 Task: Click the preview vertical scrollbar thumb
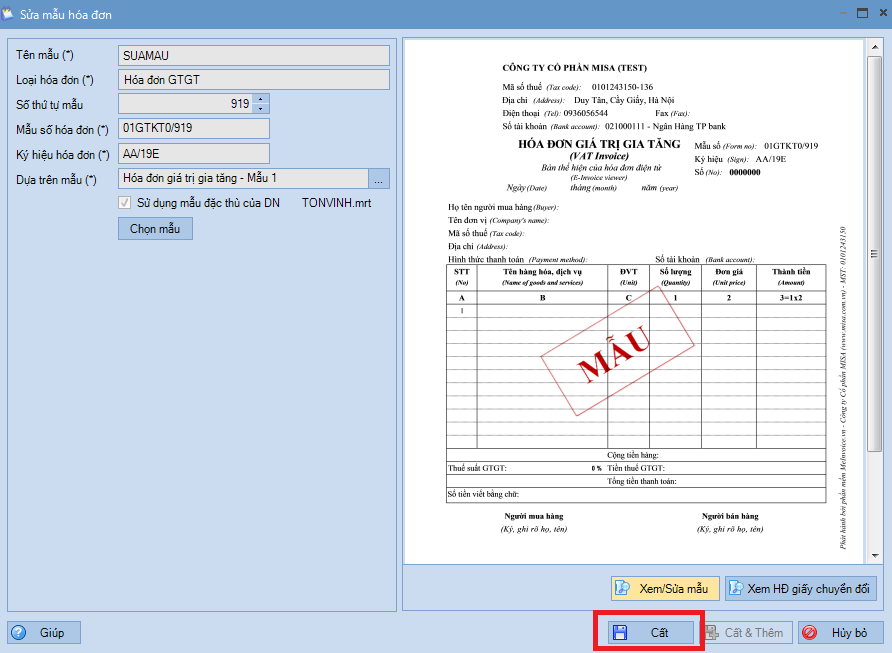874,254
